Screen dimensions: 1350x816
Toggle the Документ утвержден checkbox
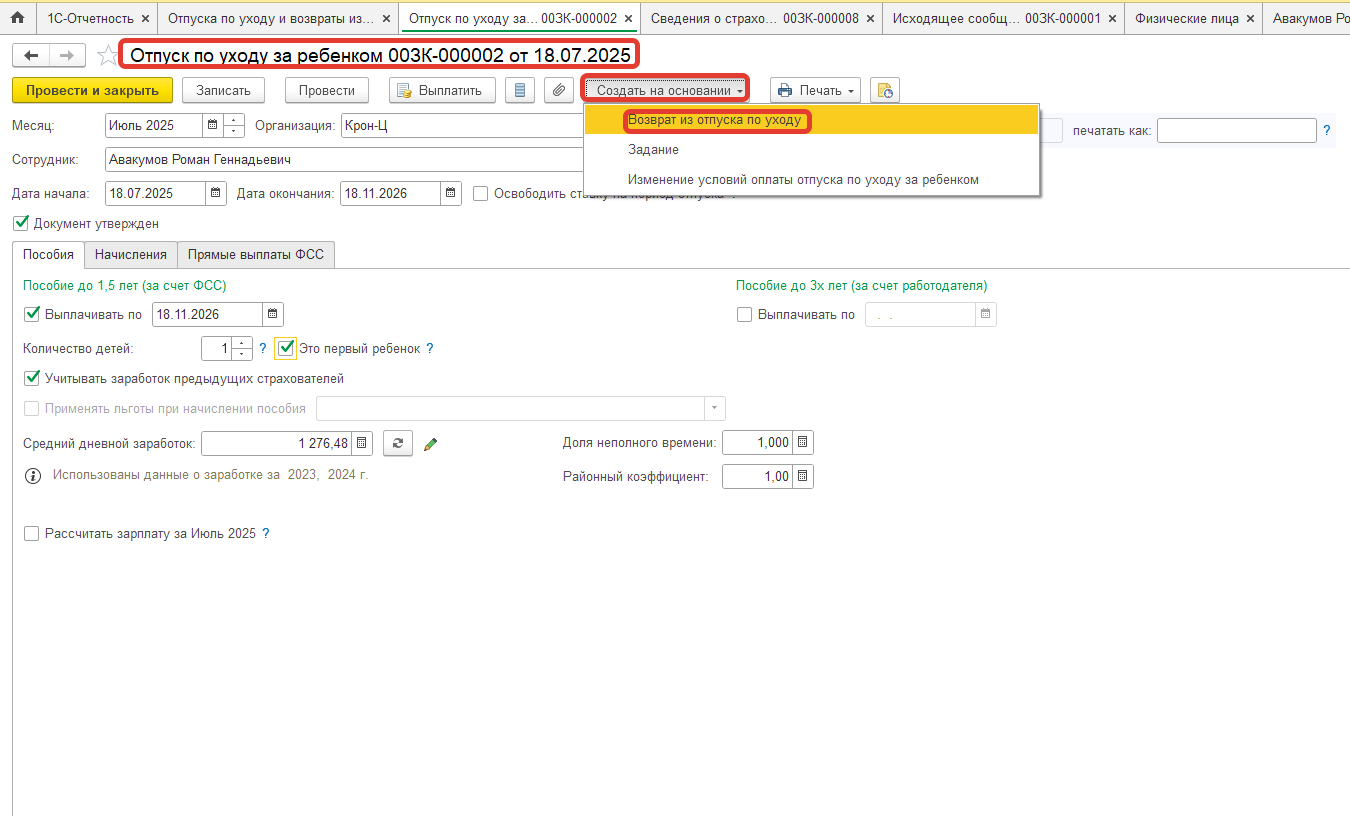click(x=22, y=224)
